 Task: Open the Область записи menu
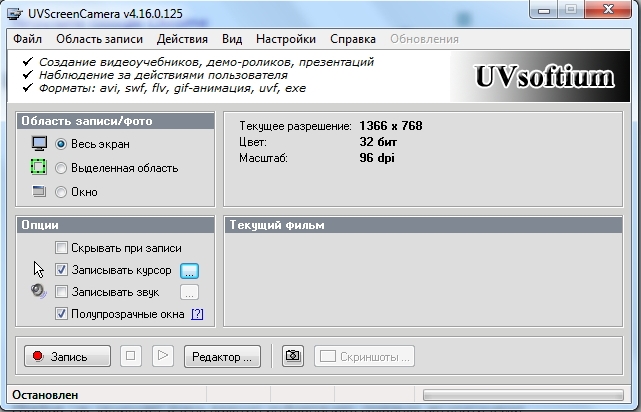pos(99,39)
